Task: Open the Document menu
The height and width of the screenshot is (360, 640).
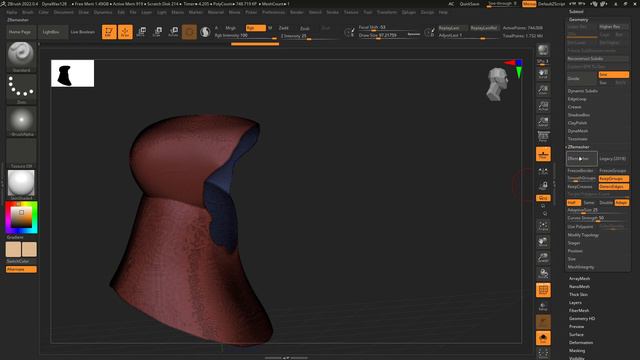Action: pos(64,12)
